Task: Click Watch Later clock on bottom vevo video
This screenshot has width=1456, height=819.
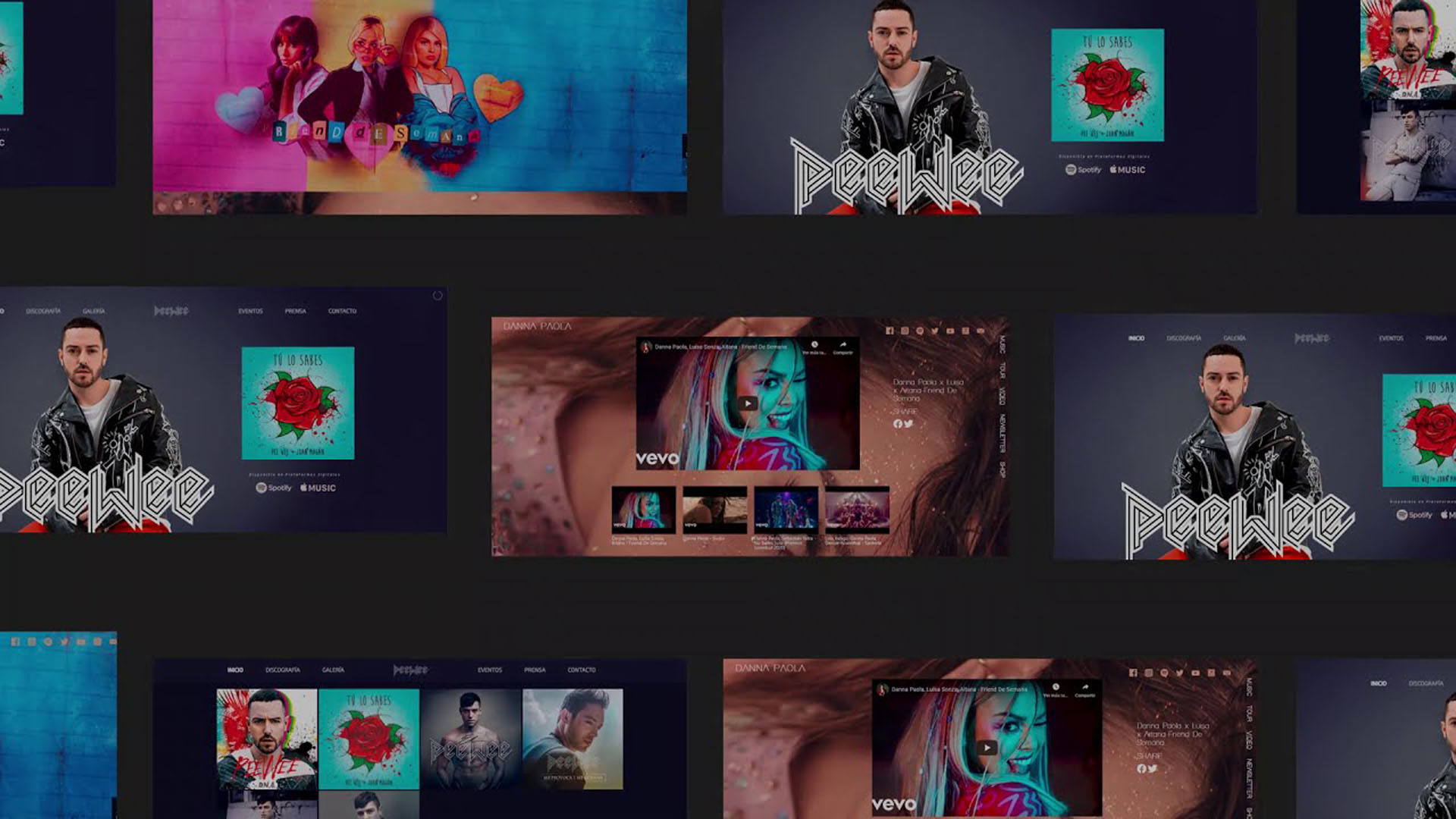Action: tap(1056, 688)
